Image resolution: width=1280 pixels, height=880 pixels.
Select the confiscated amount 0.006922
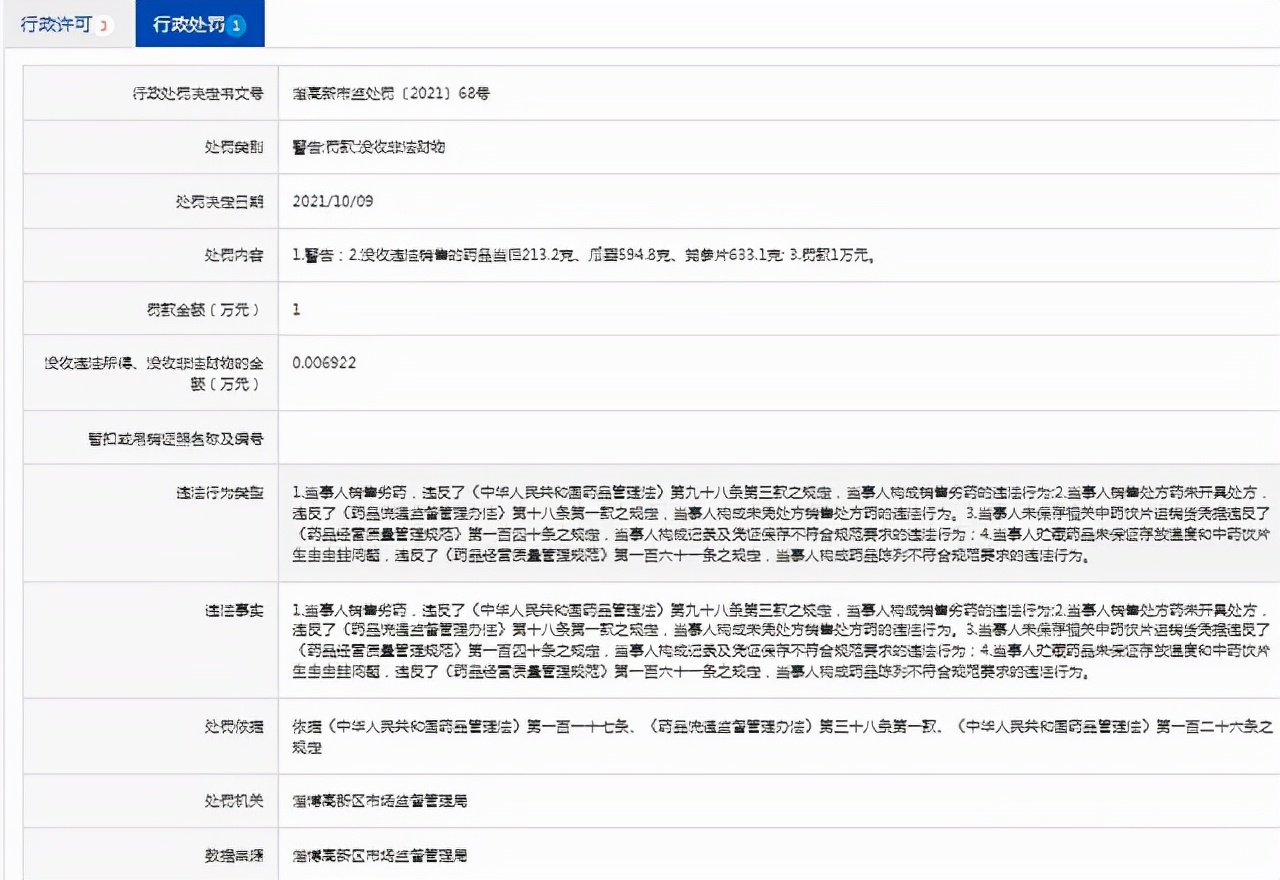(324, 363)
